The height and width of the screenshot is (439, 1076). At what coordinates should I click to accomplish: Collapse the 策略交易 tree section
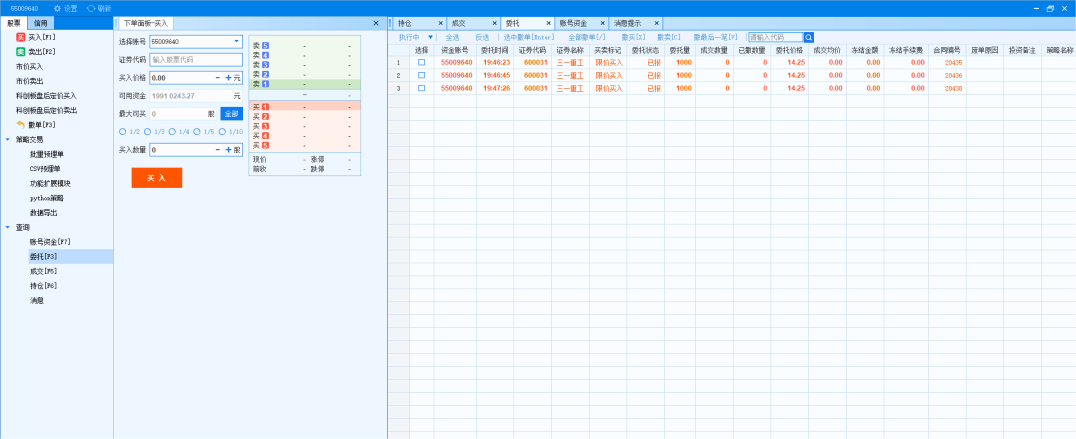(x=8, y=139)
